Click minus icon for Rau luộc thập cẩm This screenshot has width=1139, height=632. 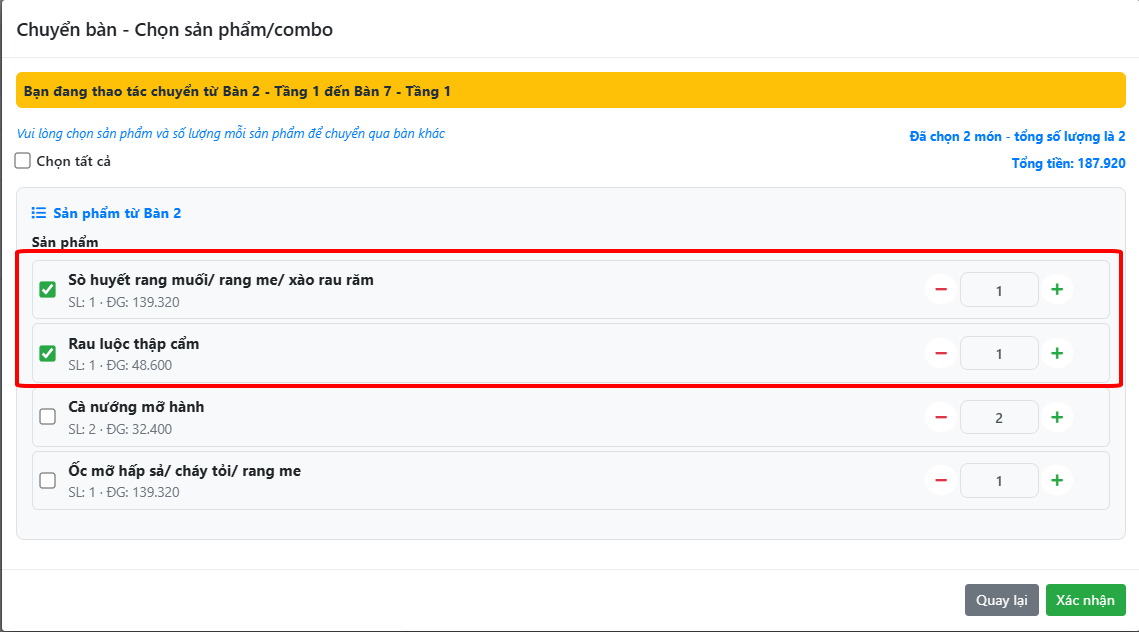[x=940, y=353]
